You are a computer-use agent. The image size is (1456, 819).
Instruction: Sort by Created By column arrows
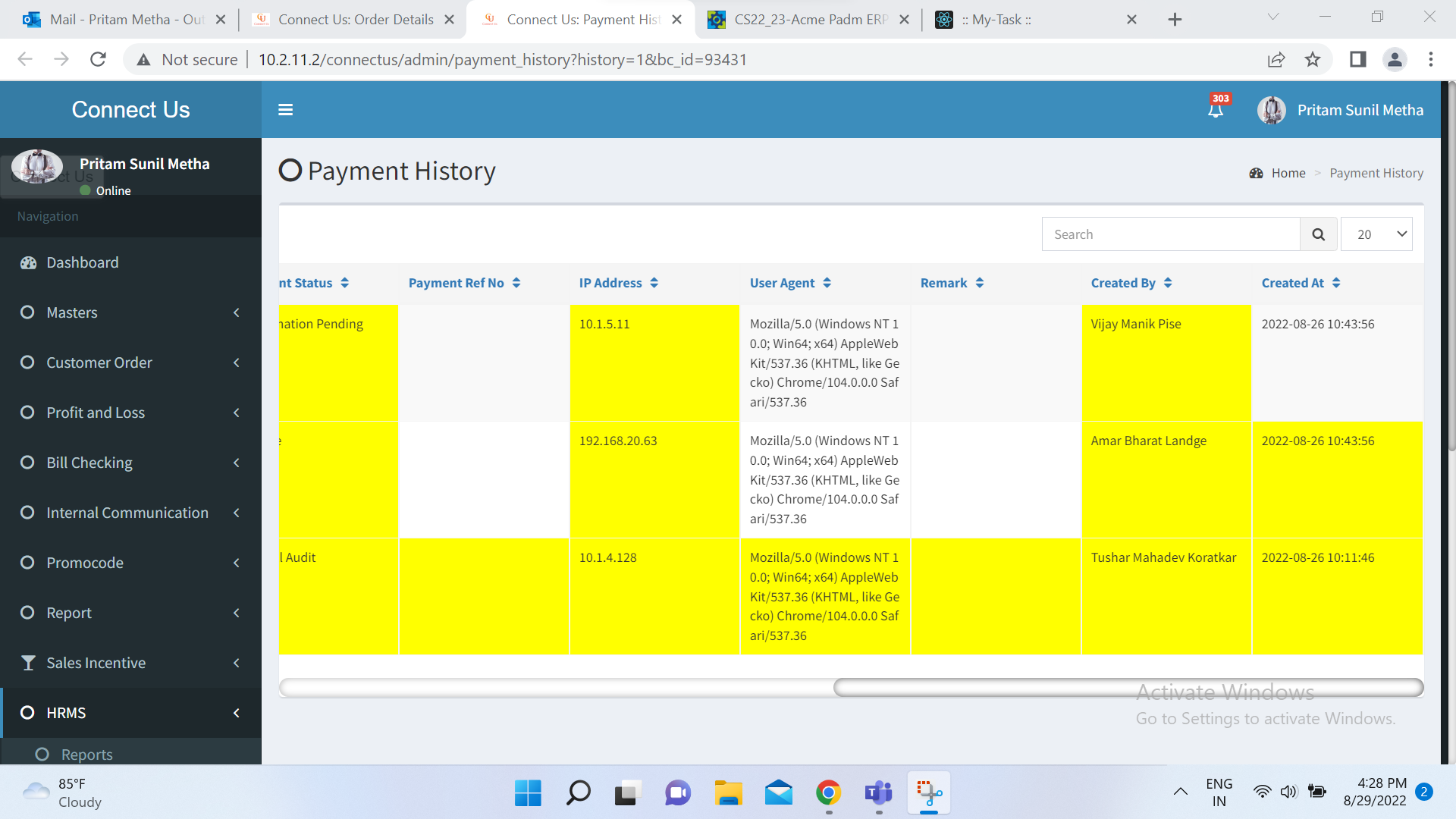tap(1168, 283)
